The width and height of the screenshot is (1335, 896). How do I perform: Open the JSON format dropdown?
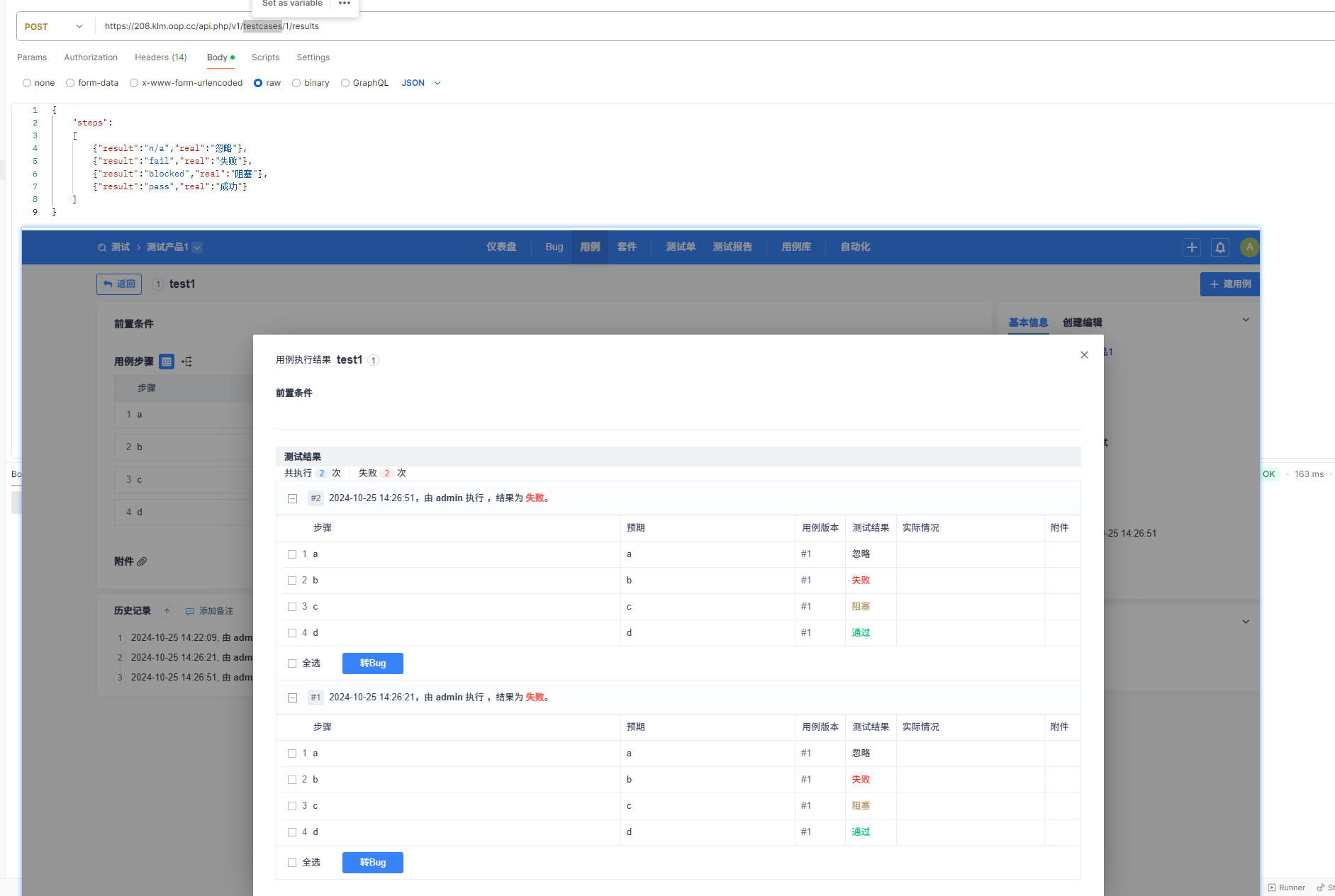point(421,83)
